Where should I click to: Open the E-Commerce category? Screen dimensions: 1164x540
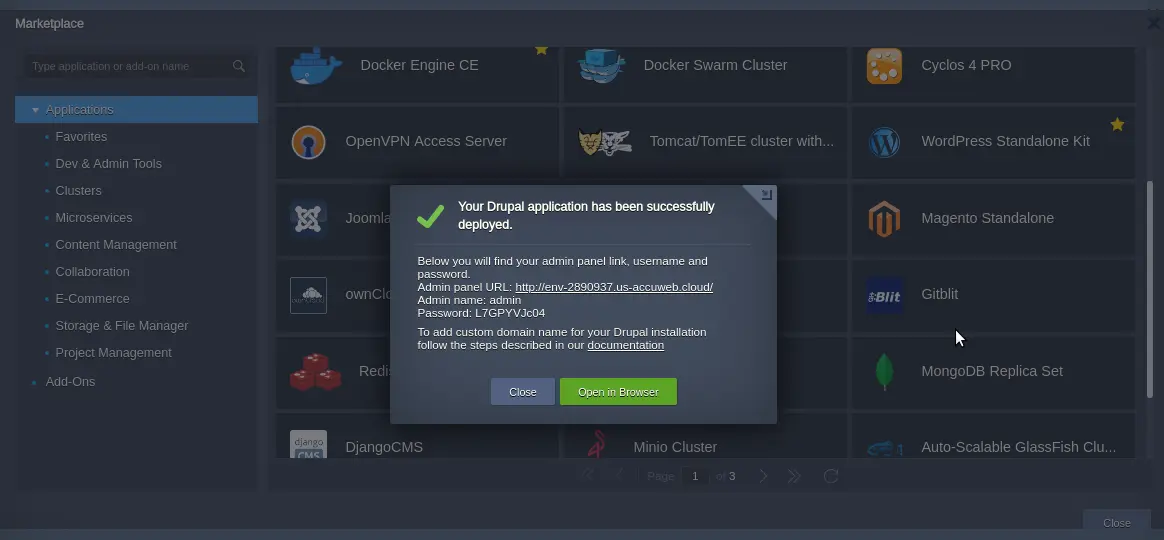click(92, 299)
